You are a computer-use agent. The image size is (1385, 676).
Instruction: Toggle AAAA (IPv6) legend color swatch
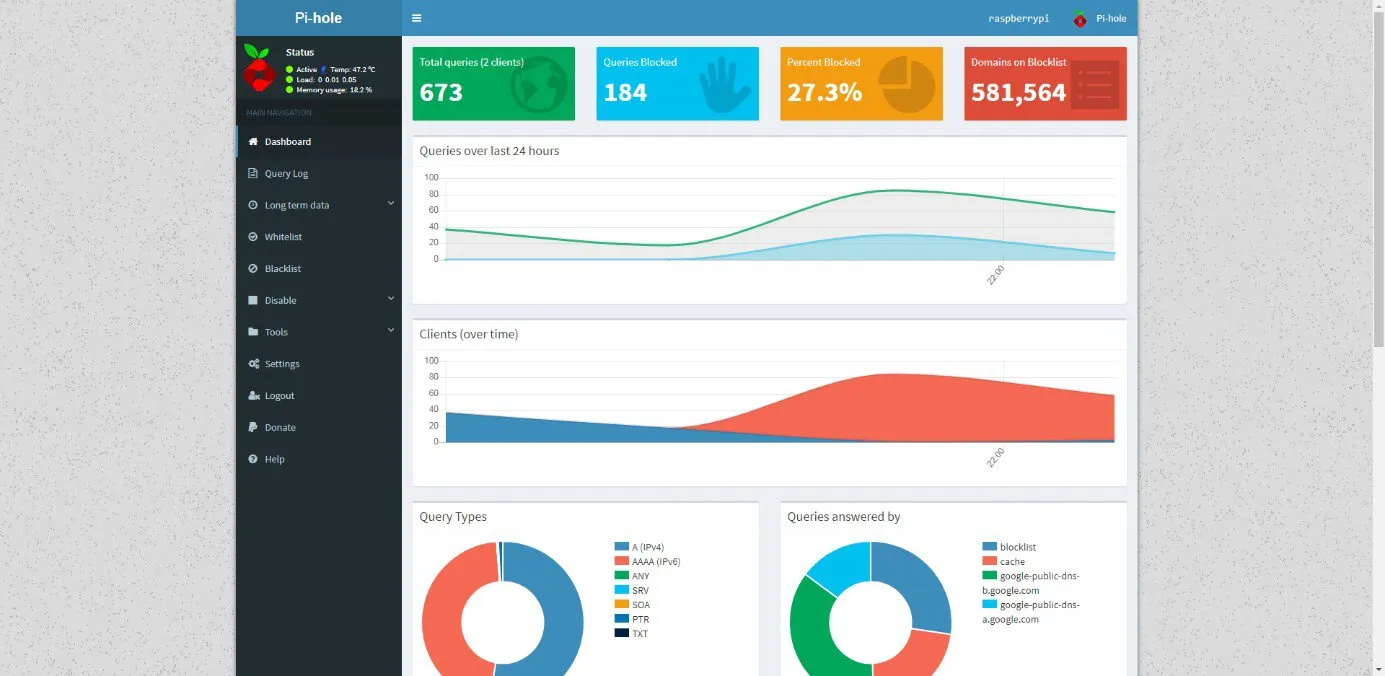pyautogui.click(x=621, y=561)
